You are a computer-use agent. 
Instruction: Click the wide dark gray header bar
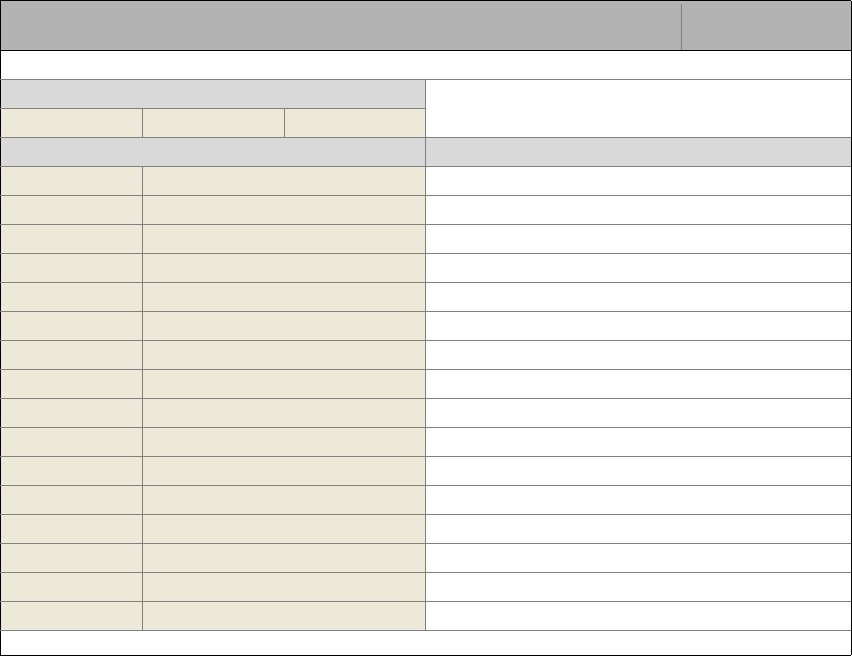pos(340,25)
